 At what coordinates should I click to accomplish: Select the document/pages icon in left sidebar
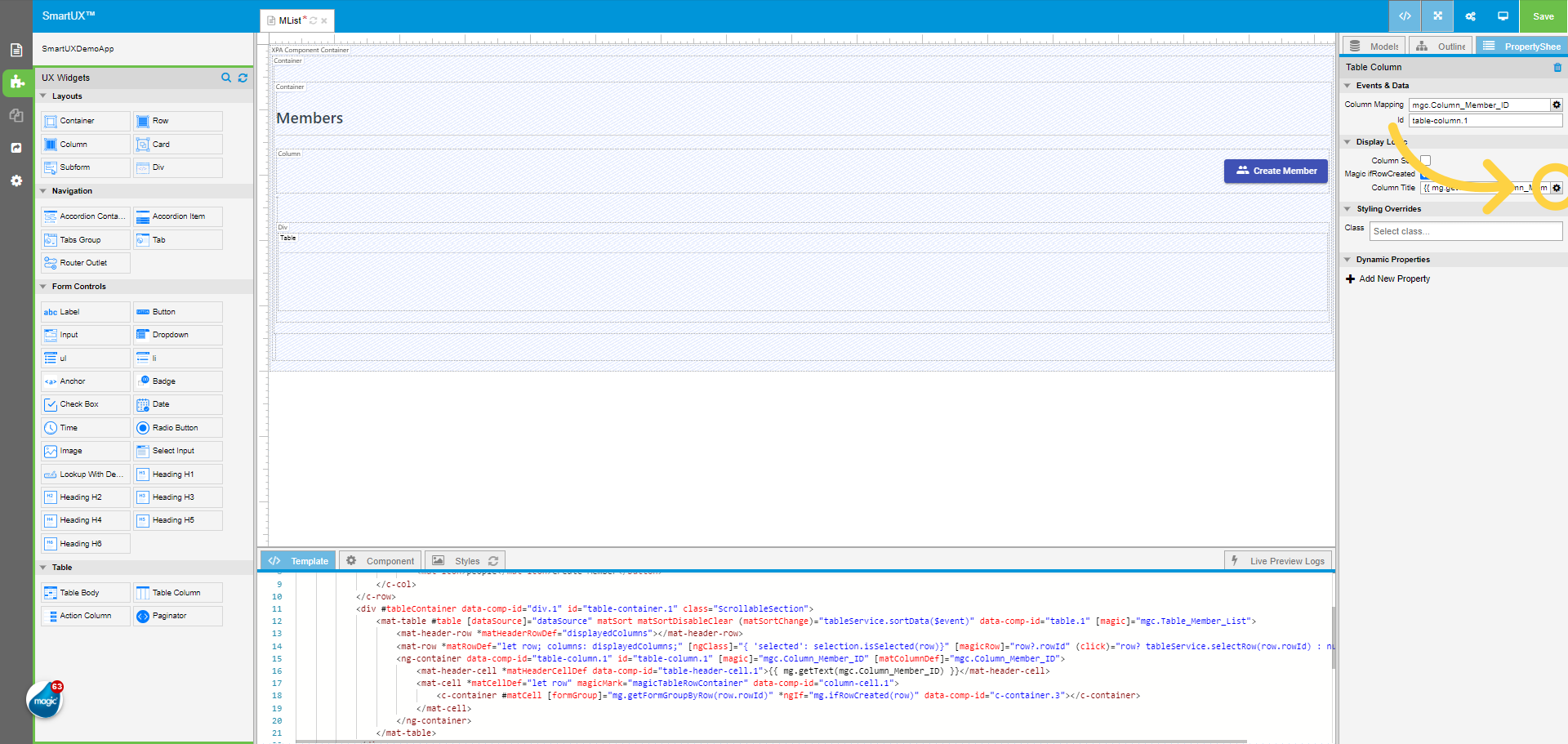tap(16, 50)
